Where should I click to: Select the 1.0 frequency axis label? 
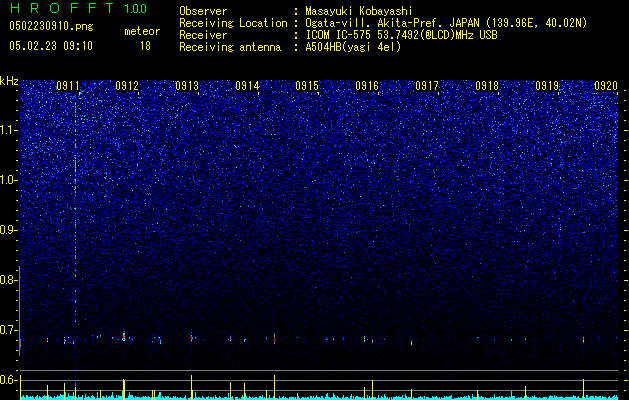[9, 180]
